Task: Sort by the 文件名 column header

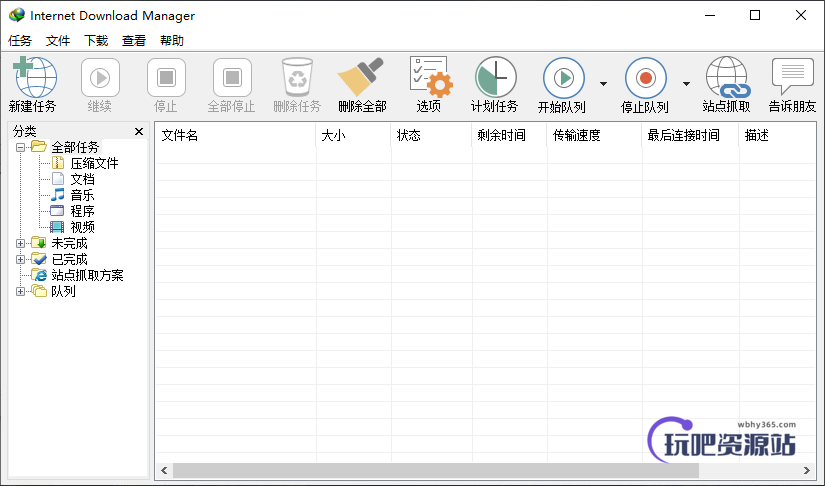Action: [235, 136]
